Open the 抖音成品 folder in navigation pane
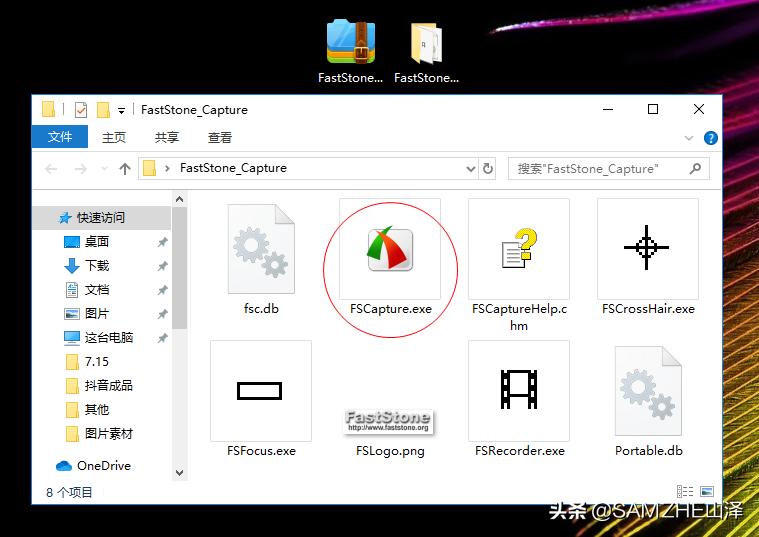Viewport: 759px width, 537px height. [108, 386]
